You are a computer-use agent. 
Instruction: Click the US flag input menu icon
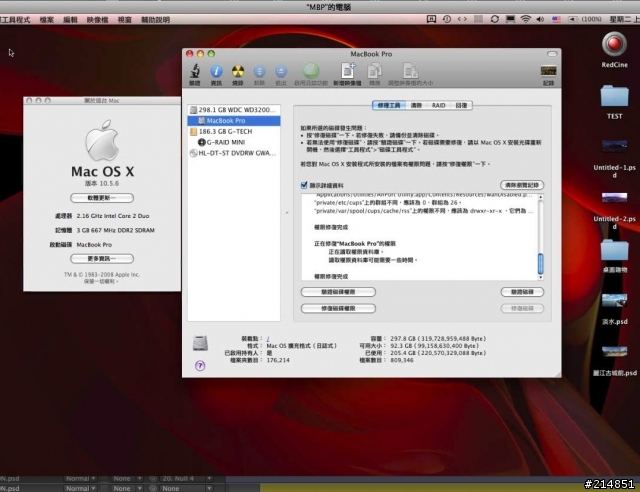(x=556, y=19)
